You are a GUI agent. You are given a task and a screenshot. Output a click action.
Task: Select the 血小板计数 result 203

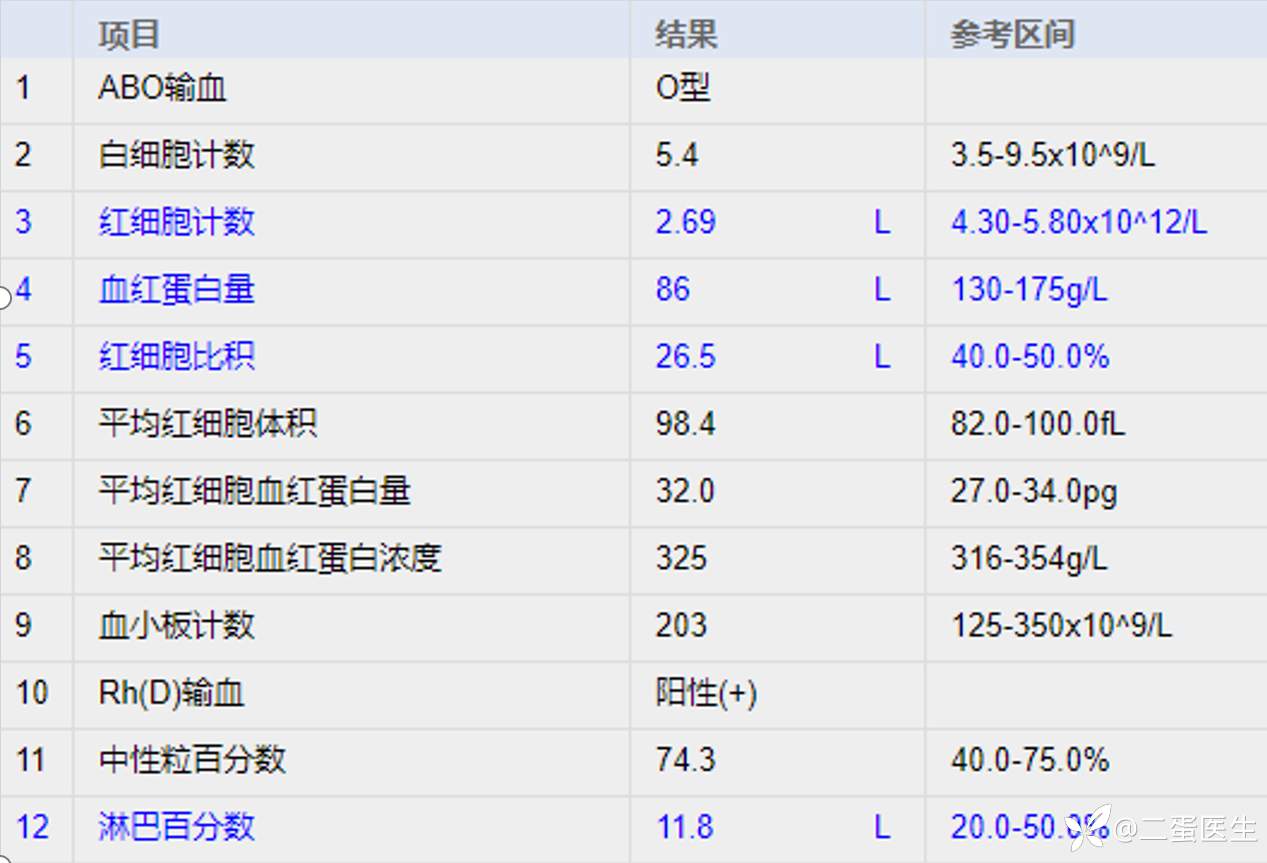click(681, 625)
